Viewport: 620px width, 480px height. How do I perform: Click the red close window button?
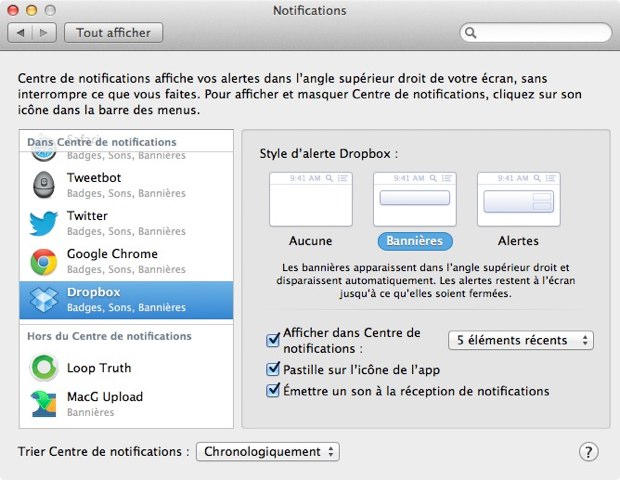[x=13, y=10]
